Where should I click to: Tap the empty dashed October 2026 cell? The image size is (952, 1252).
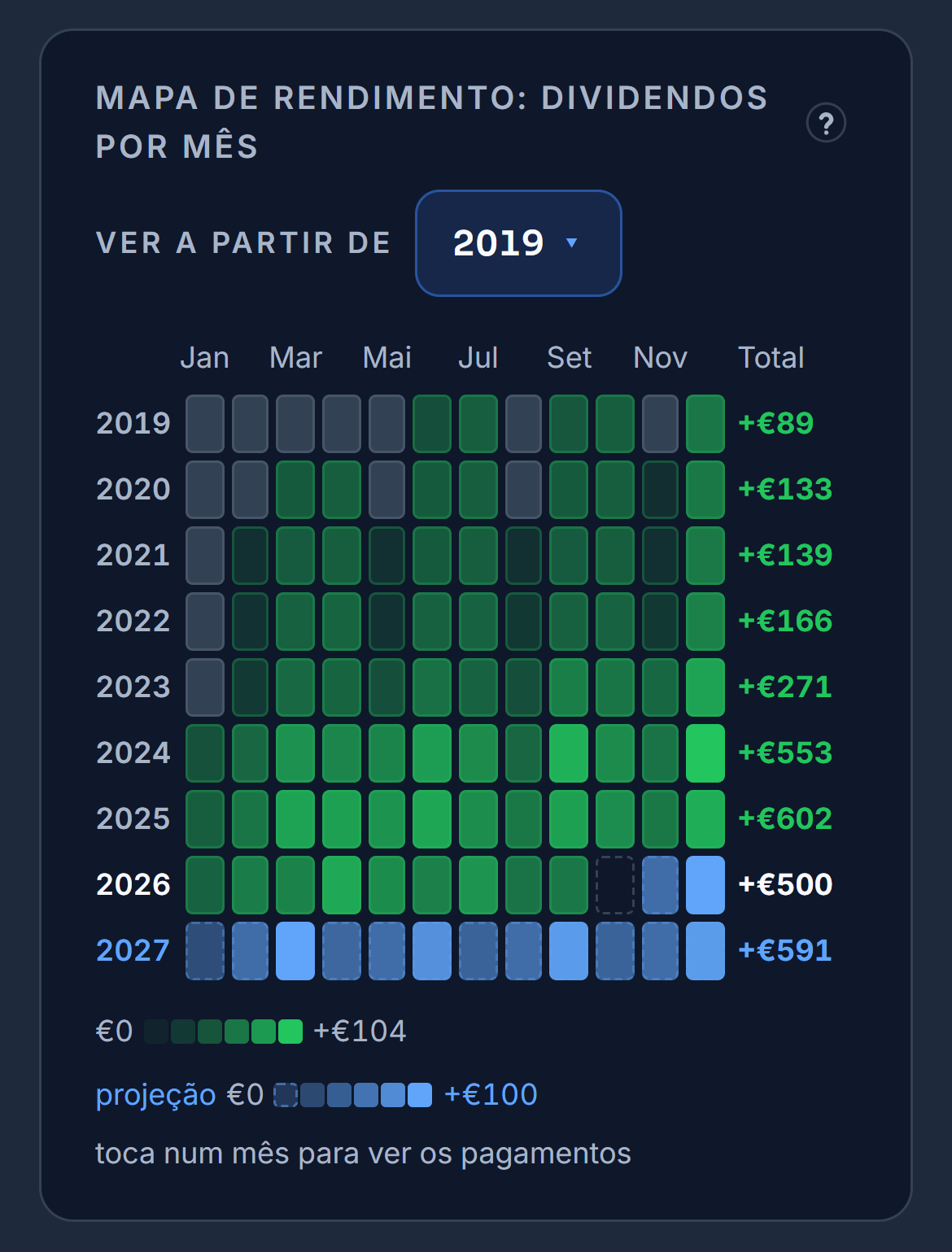(615, 885)
